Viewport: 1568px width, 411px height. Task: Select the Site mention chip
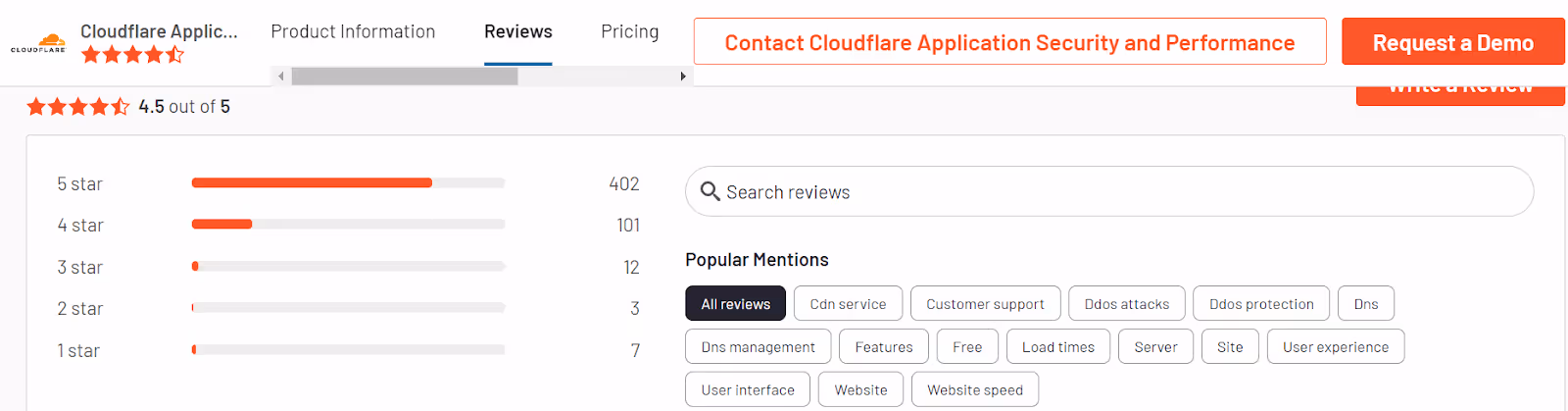1230,347
